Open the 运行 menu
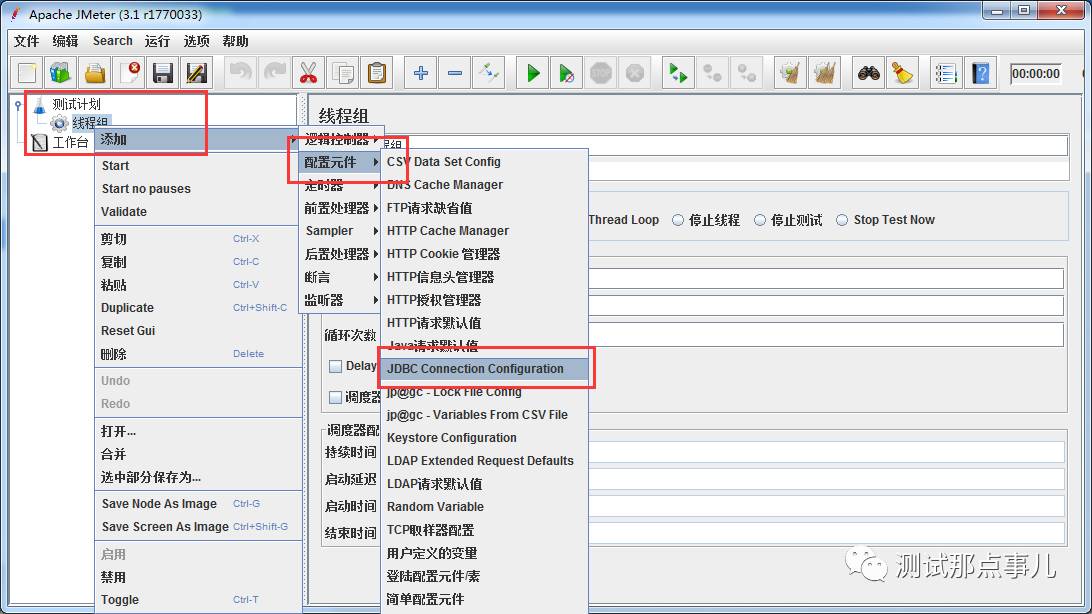Viewport: 1092px width, 614px height. (157, 41)
